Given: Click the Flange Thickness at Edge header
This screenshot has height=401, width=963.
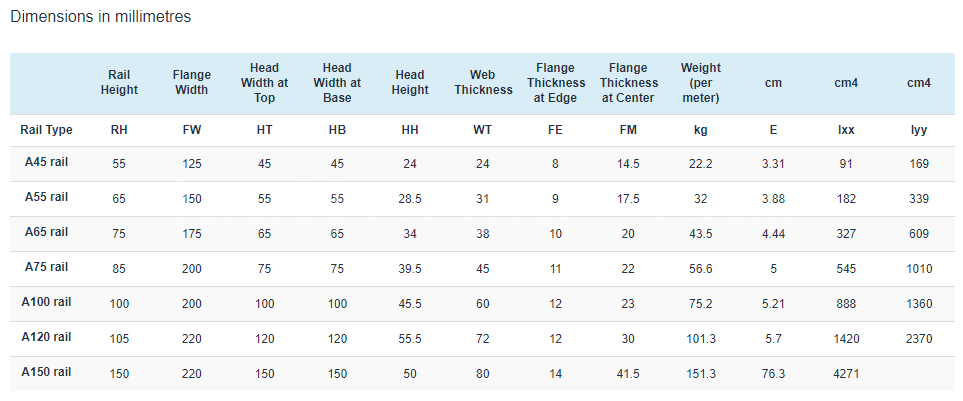Looking at the screenshot, I should pos(555,82).
